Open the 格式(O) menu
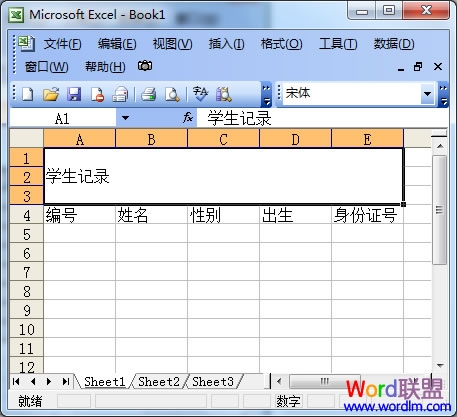Viewport: 457px width, 417px height. [281, 44]
